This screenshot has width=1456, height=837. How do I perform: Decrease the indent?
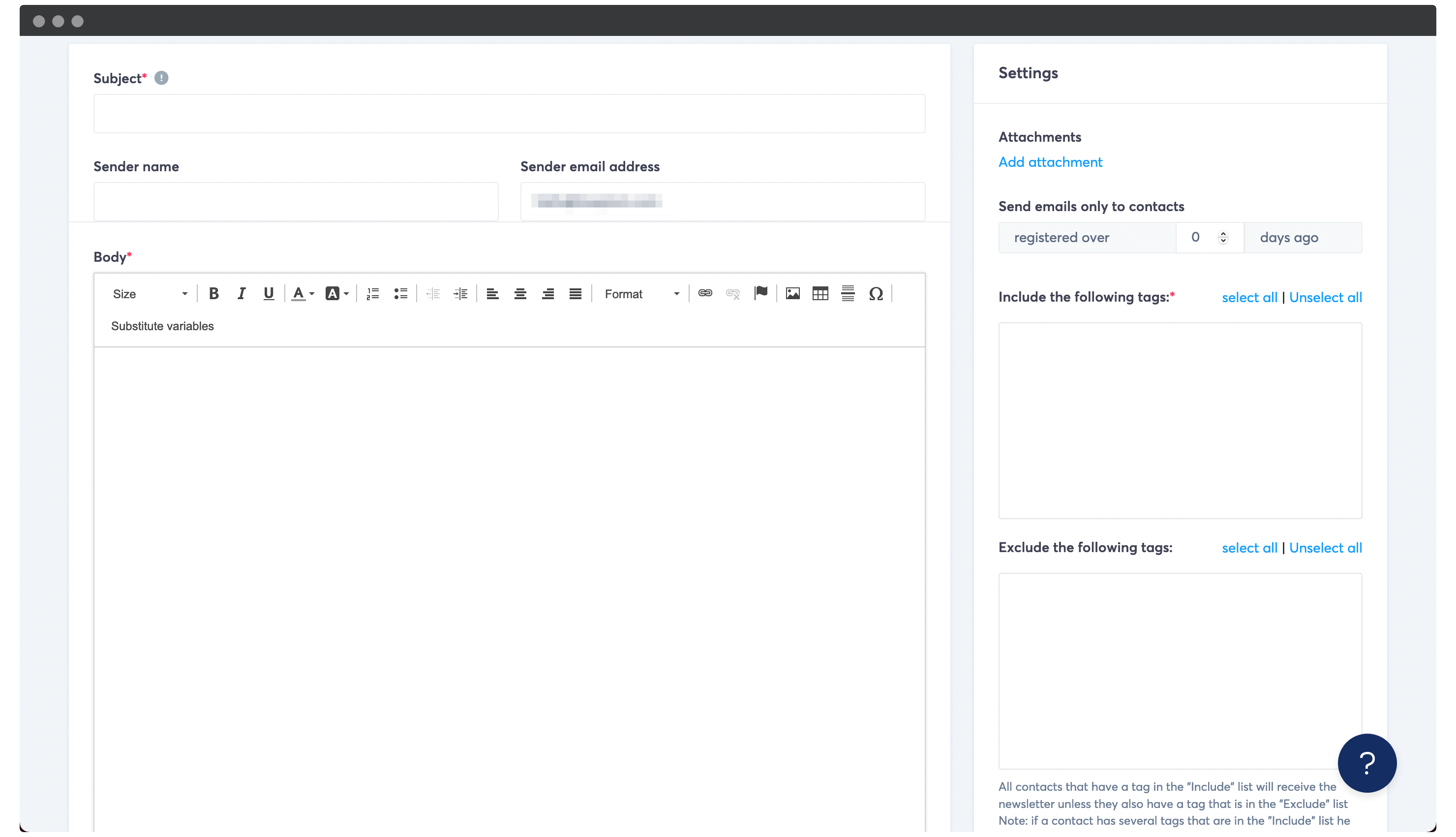[433, 294]
